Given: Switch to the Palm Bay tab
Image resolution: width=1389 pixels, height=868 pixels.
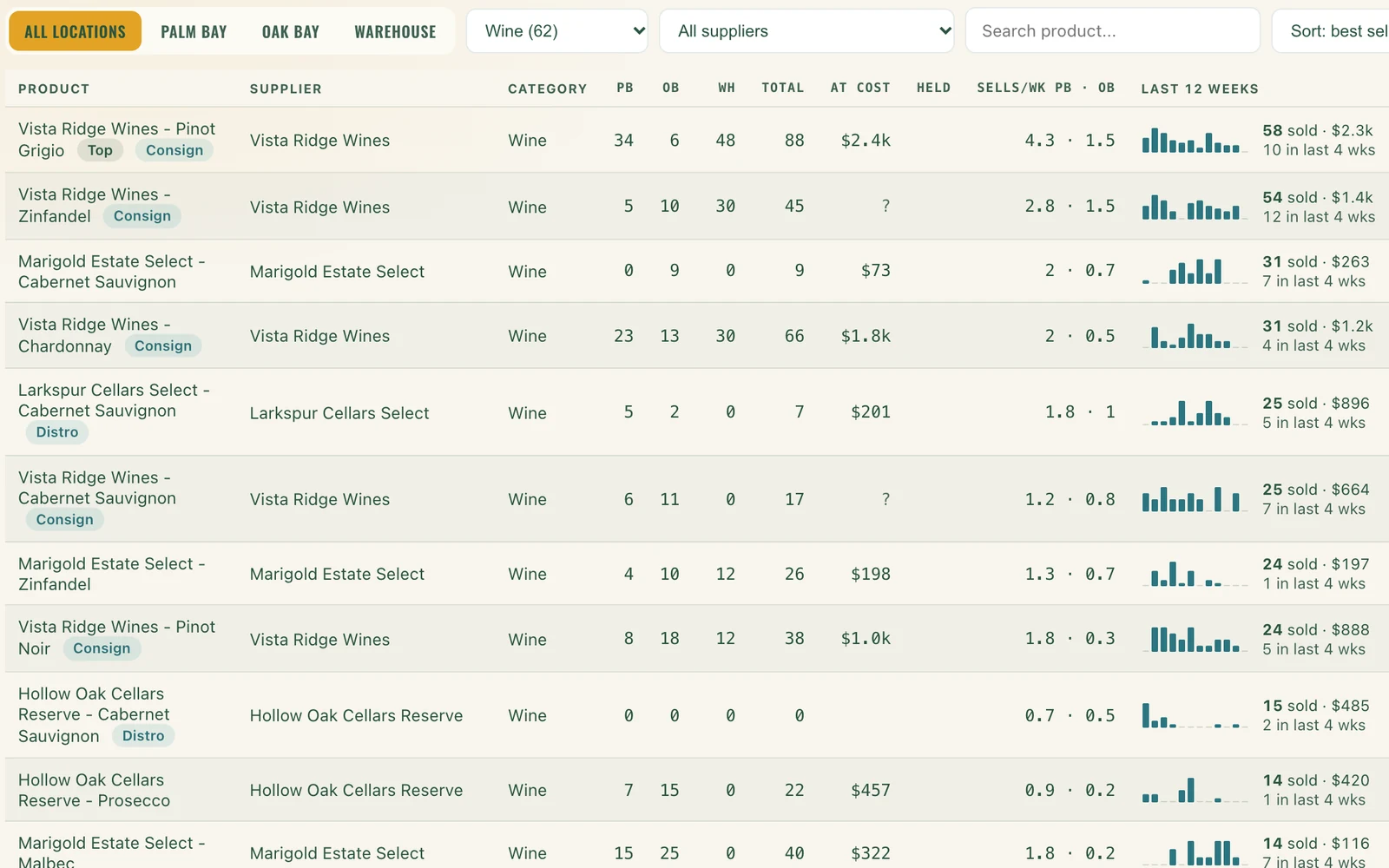Looking at the screenshot, I should [194, 31].
